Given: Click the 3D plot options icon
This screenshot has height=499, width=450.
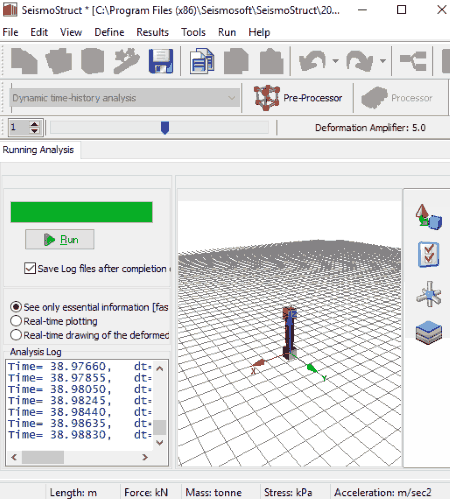Looking at the screenshot, I should (428, 217).
